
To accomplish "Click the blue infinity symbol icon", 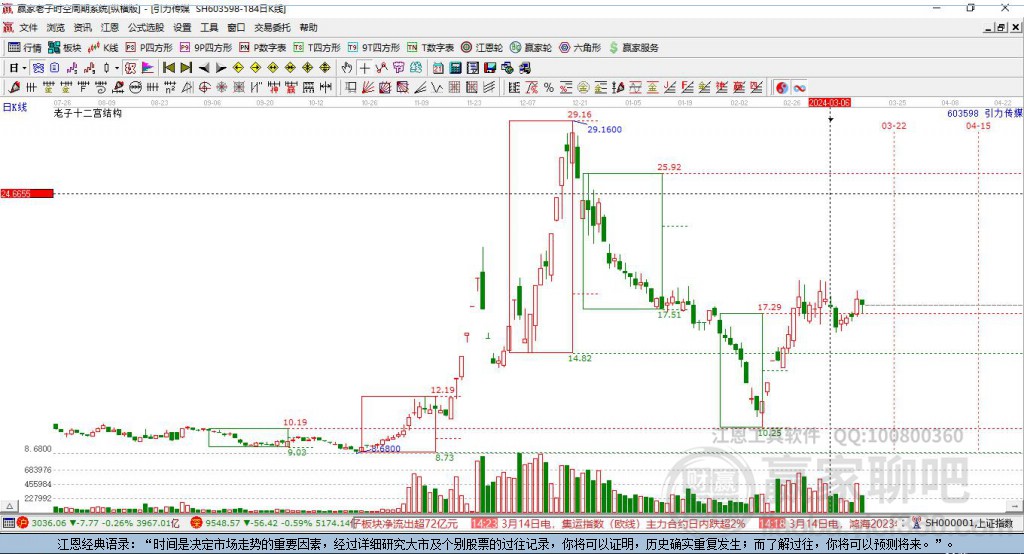I will tap(799, 88).
